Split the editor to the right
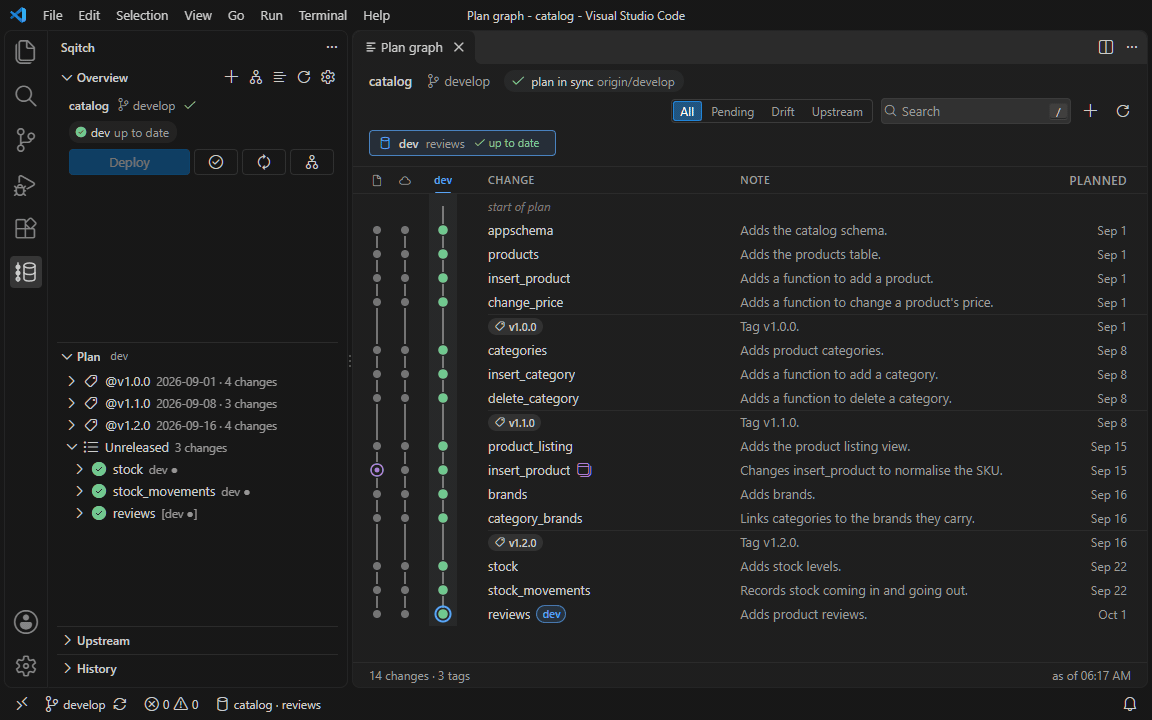The image size is (1152, 720). (x=1106, y=47)
